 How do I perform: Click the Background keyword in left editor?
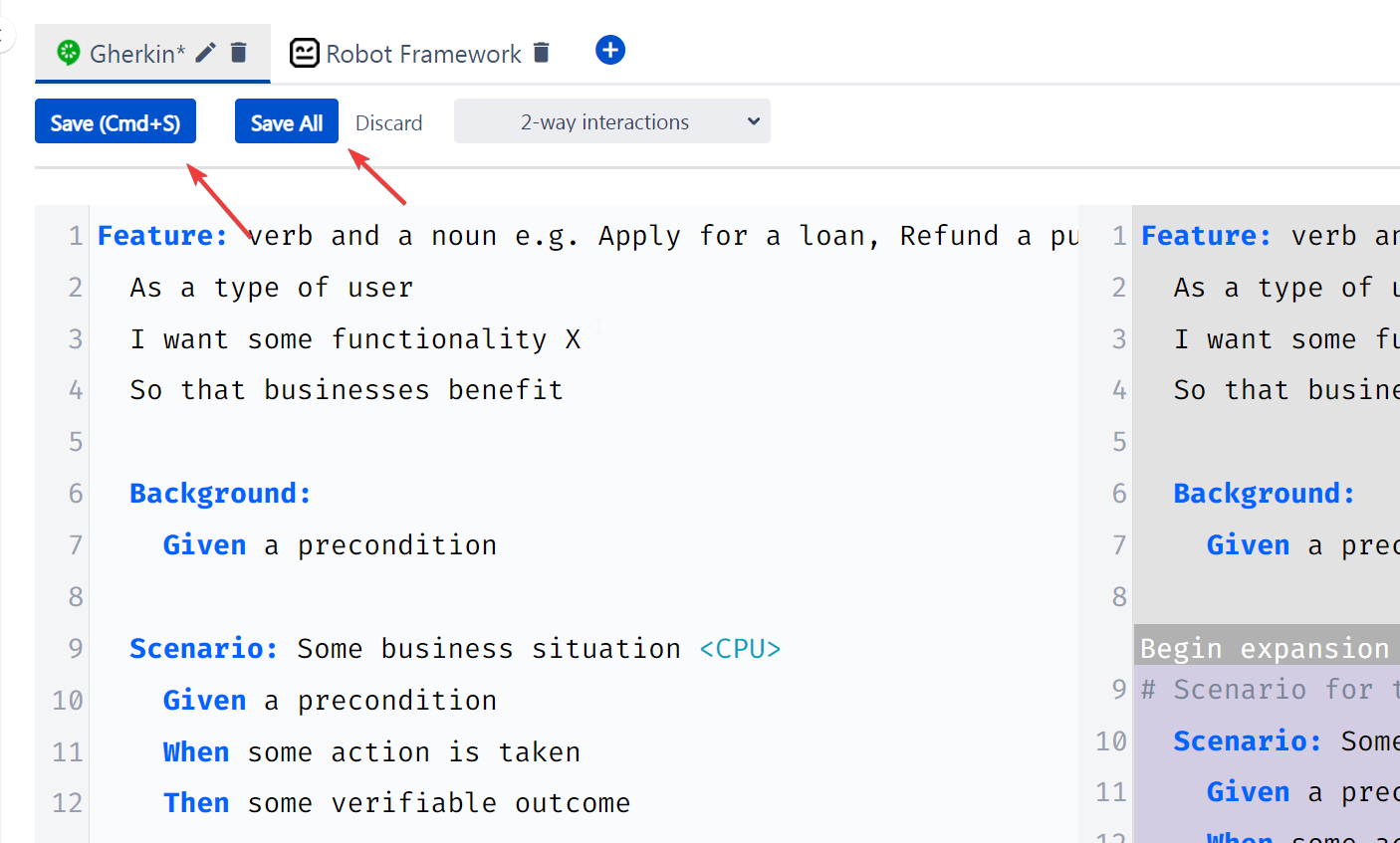pos(220,494)
